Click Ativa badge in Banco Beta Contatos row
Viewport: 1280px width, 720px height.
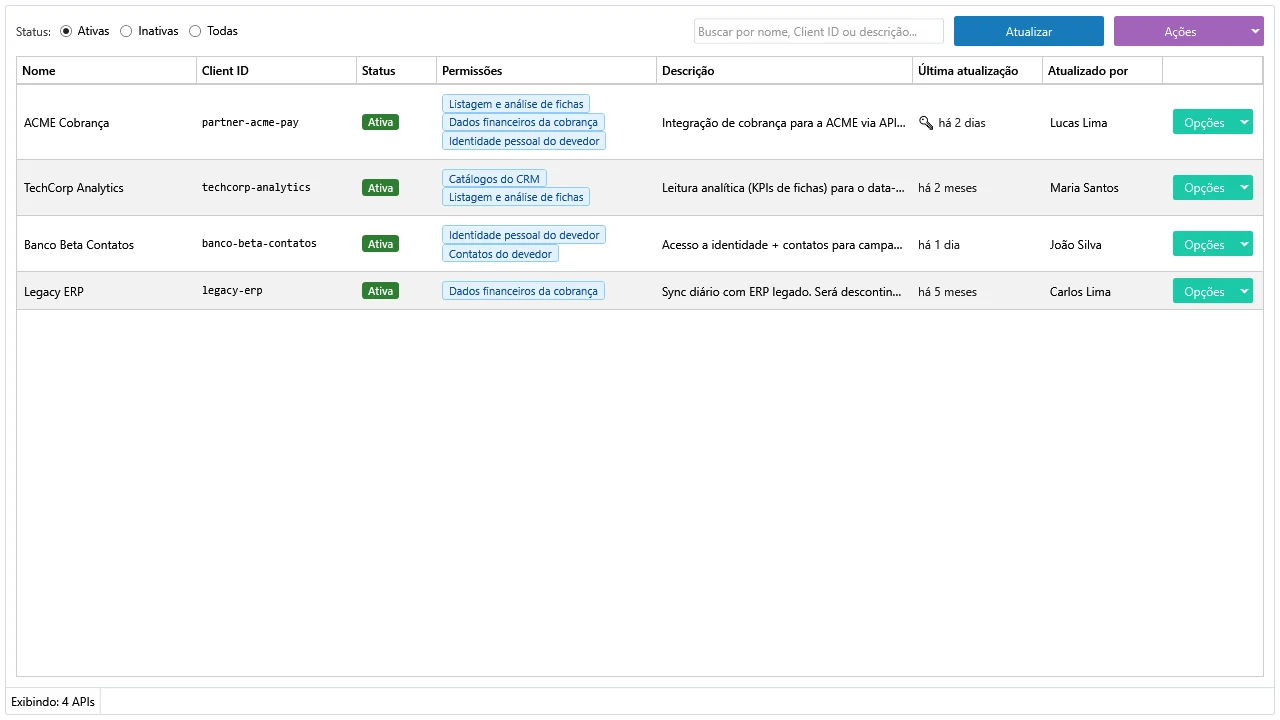[380, 243]
